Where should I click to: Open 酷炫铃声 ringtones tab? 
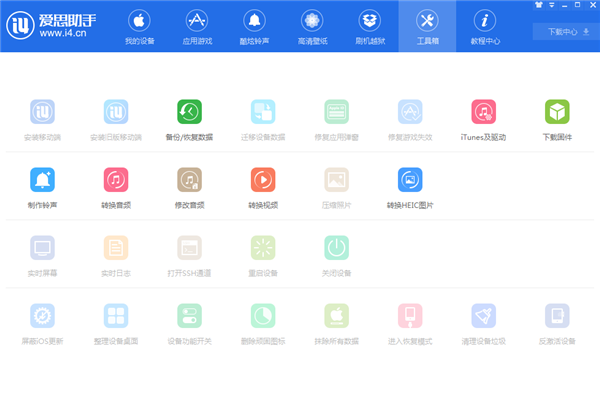(254, 27)
